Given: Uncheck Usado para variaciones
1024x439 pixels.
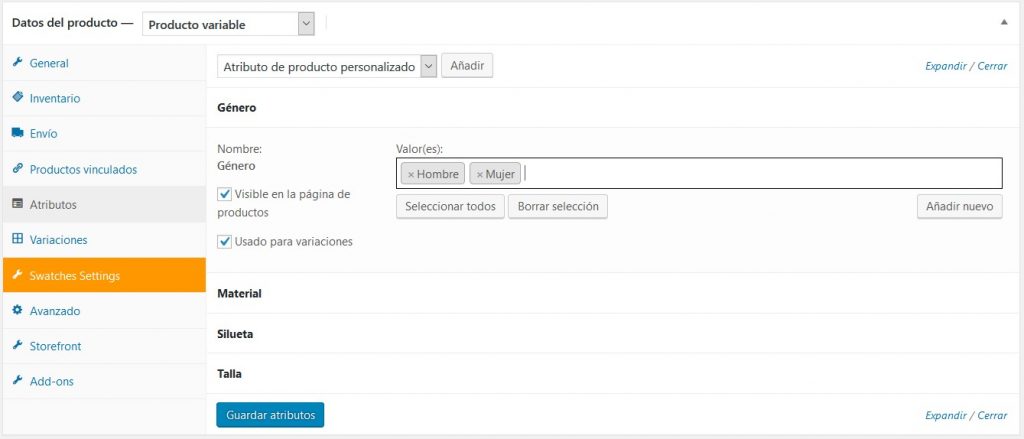Looking at the screenshot, I should pos(224,241).
